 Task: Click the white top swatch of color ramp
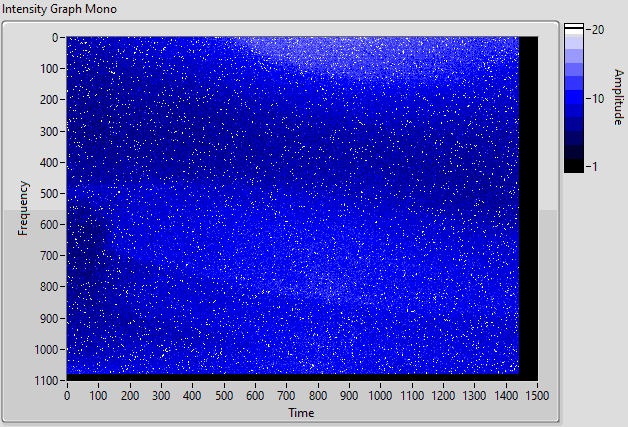click(574, 26)
